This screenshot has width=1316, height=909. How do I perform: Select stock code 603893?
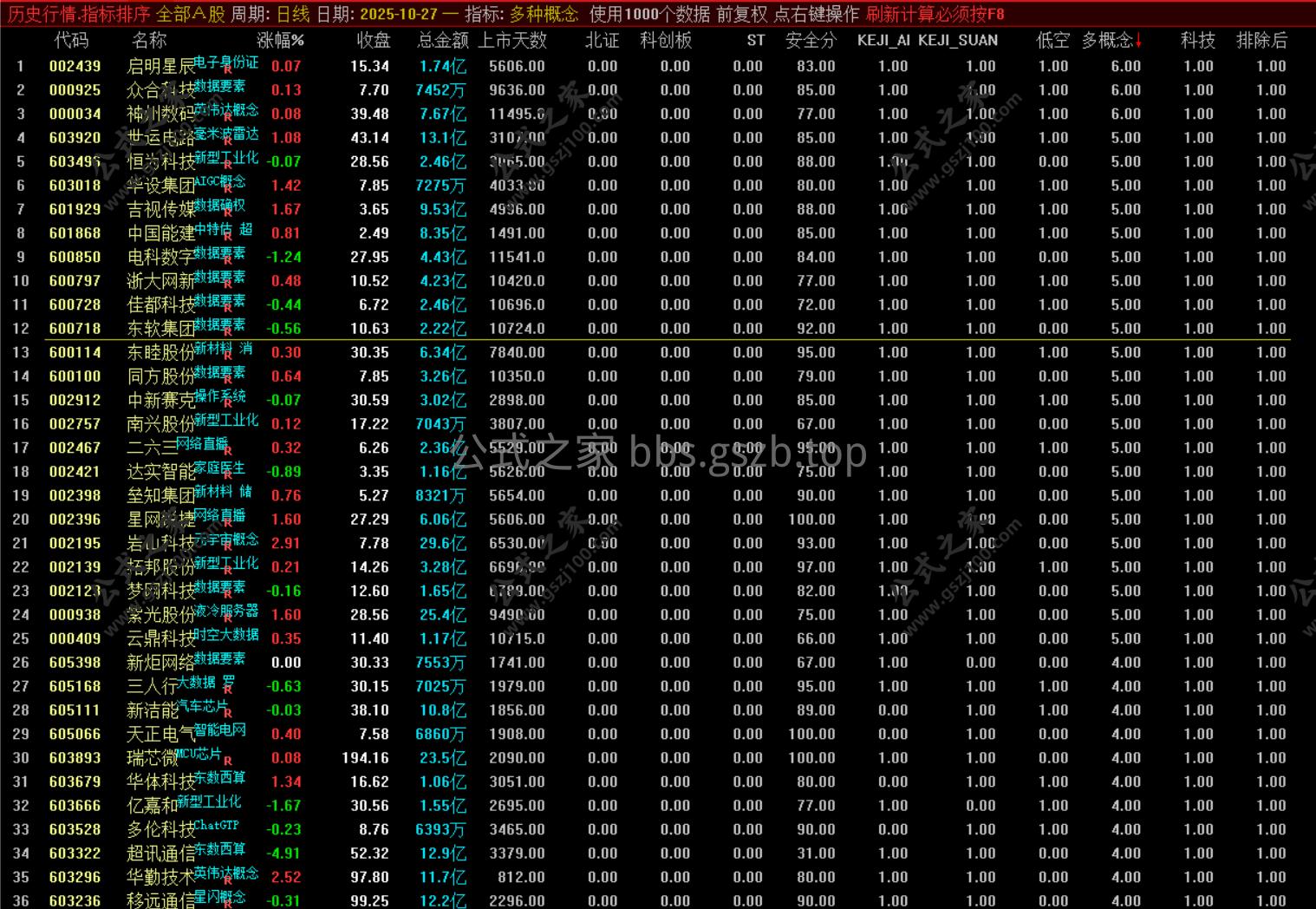pos(75,758)
